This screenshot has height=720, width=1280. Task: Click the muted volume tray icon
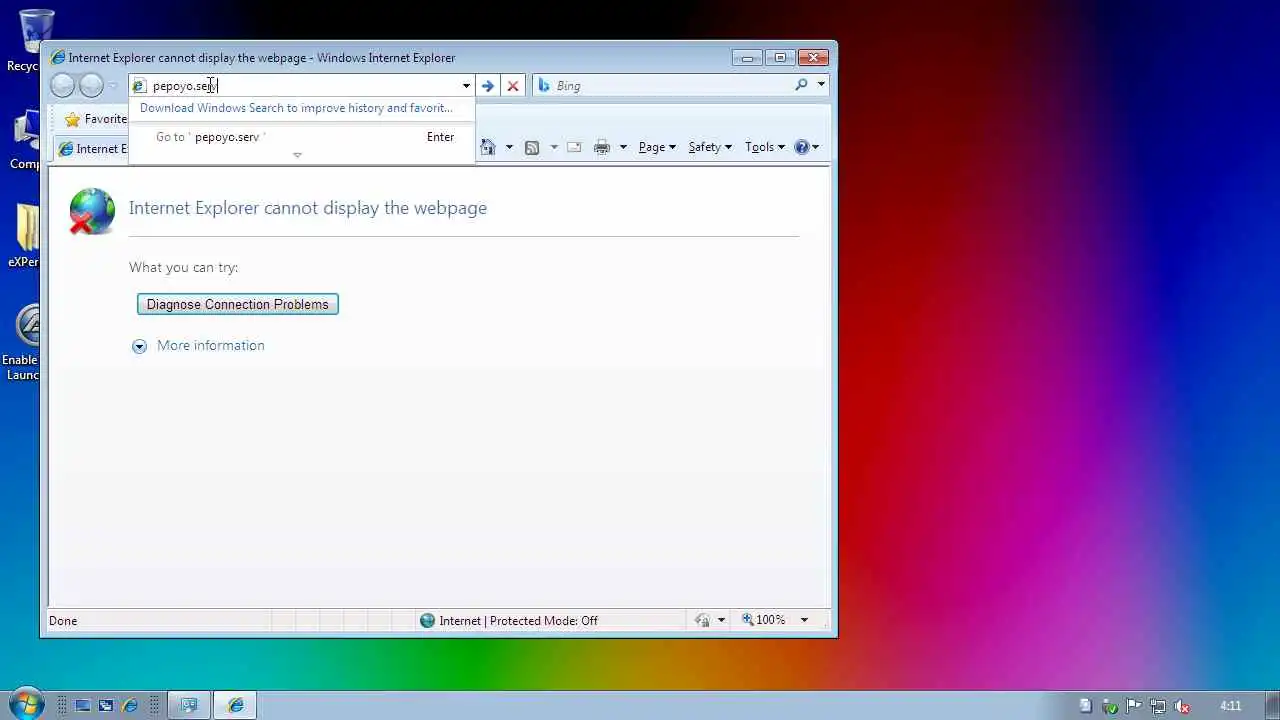click(x=1182, y=705)
